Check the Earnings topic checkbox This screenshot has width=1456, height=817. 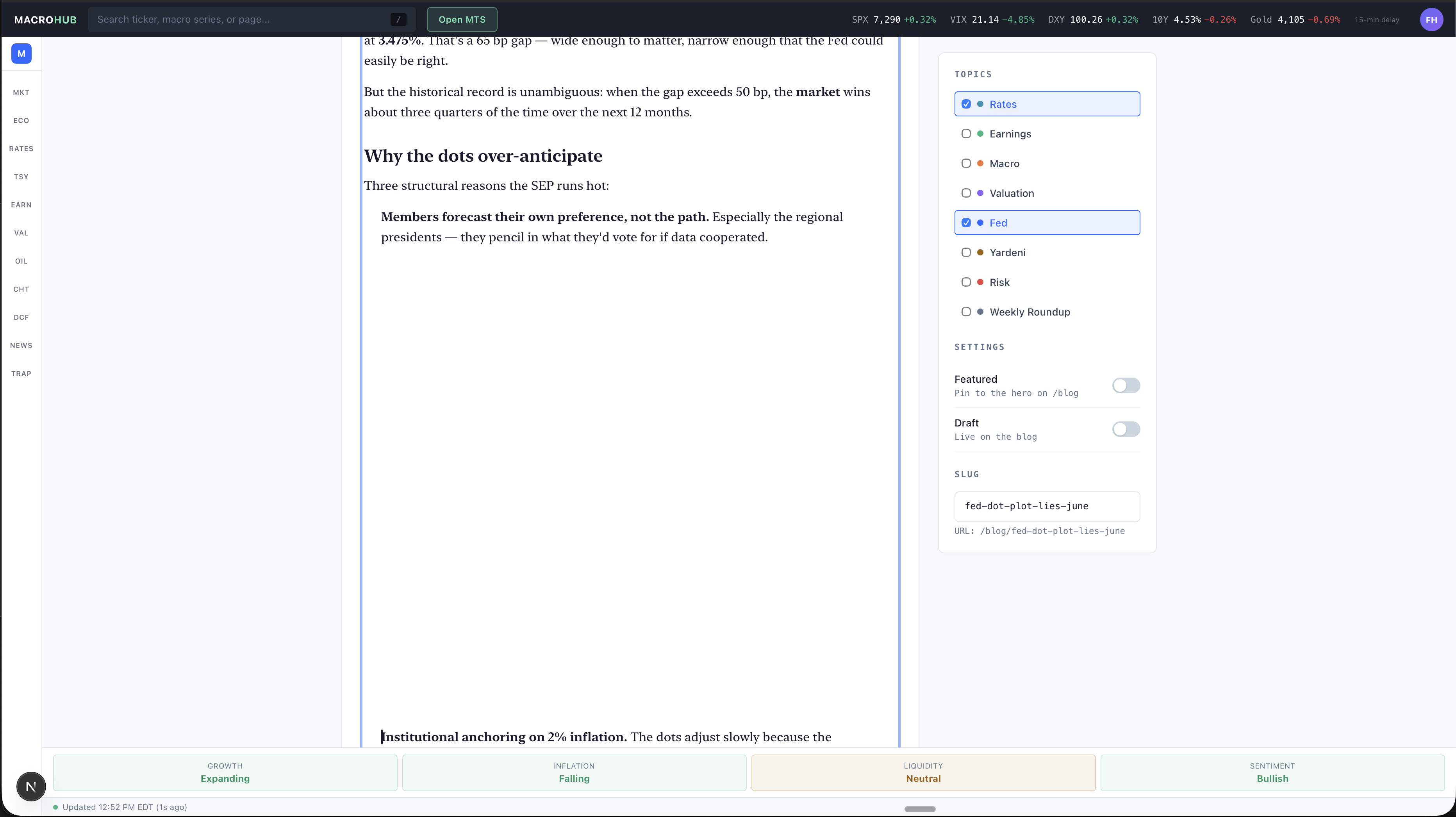(x=966, y=134)
